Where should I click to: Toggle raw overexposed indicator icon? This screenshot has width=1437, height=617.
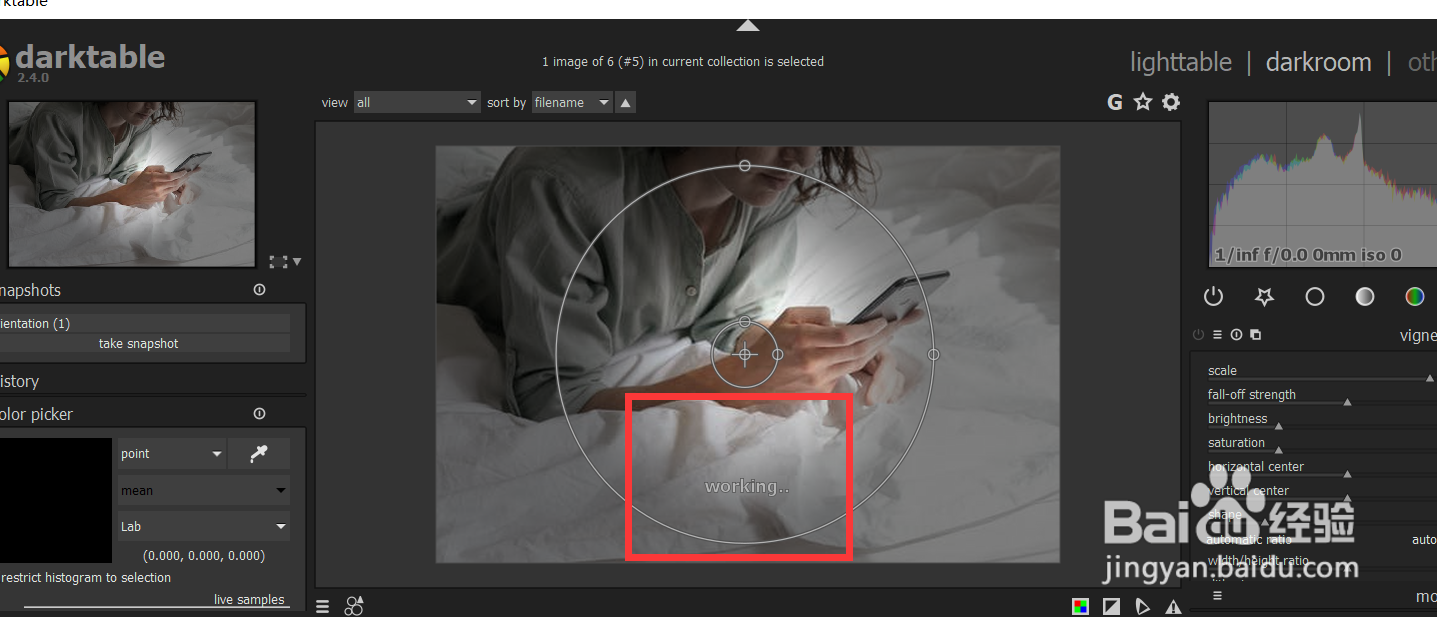(x=1111, y=606)
